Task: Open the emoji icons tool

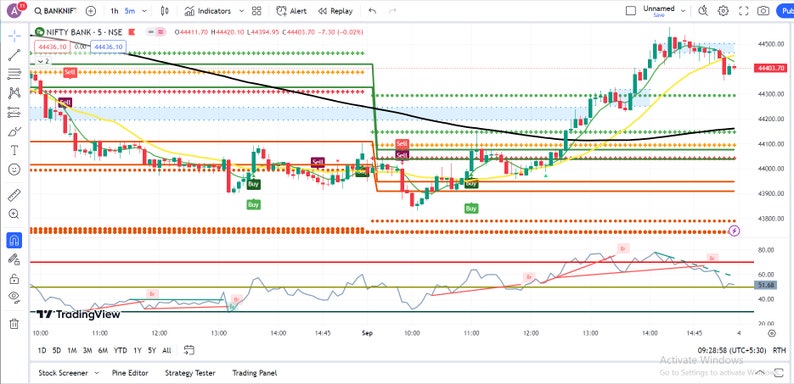Action: pyautogui.click(x=14, y=169)
